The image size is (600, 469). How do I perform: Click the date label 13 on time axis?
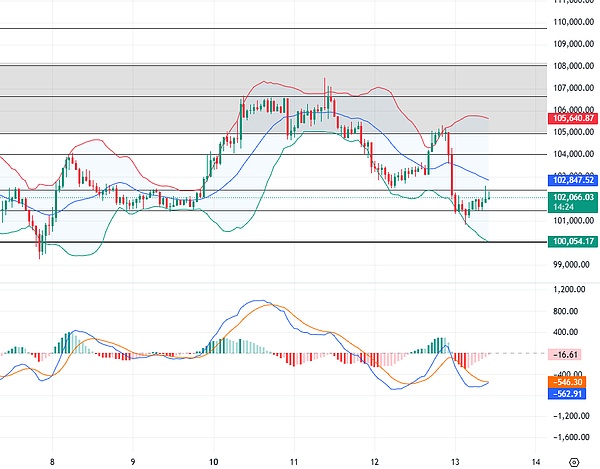454,461
